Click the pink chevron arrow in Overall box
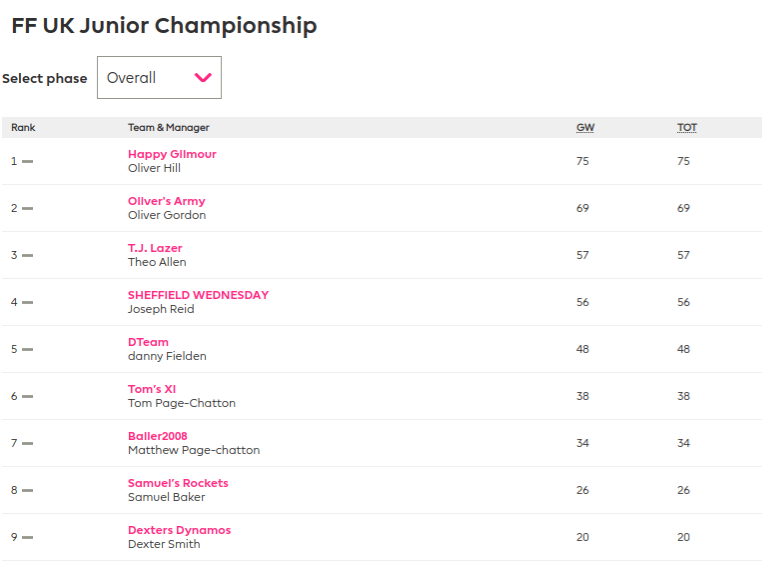 coord(203,78)
